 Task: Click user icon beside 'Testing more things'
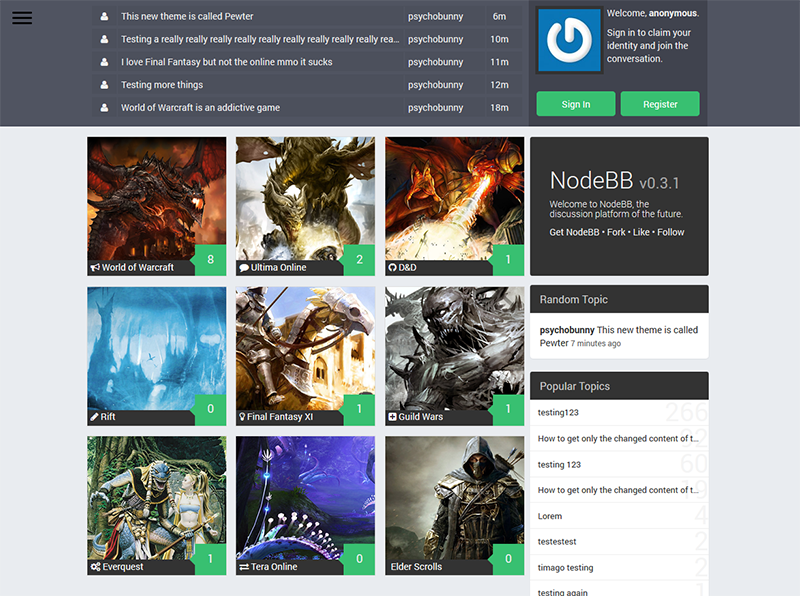coord(104,85)
